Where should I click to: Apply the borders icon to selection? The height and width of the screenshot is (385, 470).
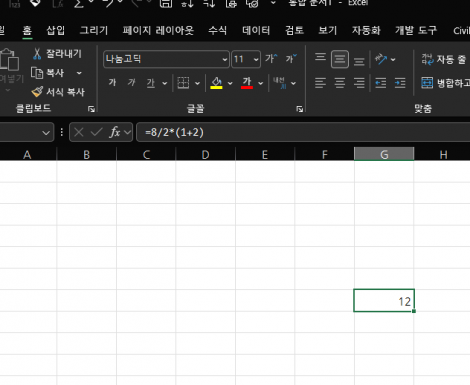click(183, 83)
